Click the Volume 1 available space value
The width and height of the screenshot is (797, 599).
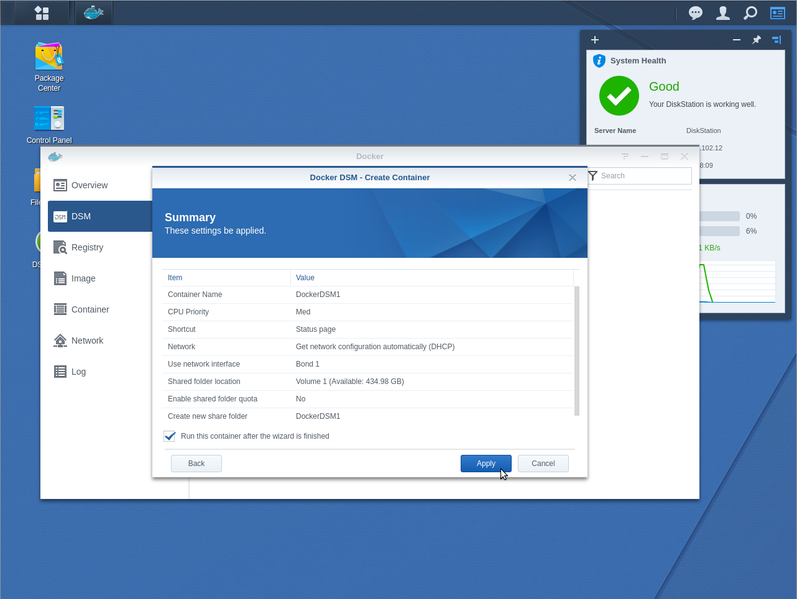pos(350,381)
